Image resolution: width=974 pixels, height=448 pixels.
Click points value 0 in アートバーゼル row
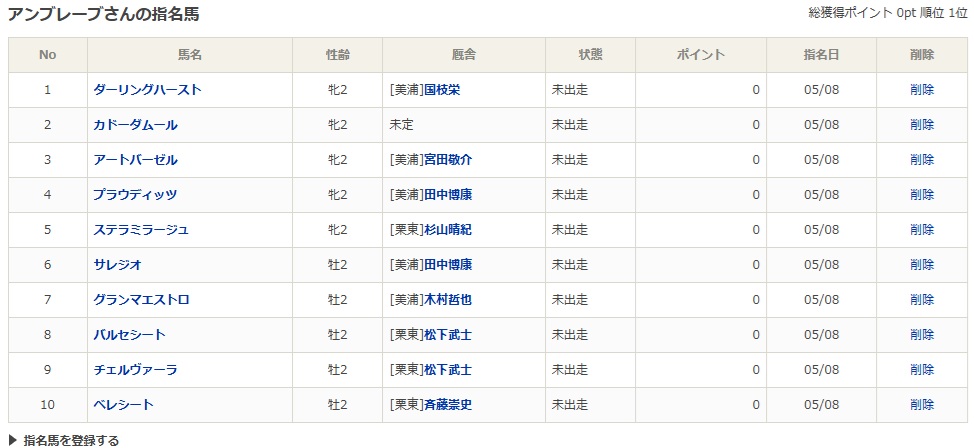tap(756, 160)
